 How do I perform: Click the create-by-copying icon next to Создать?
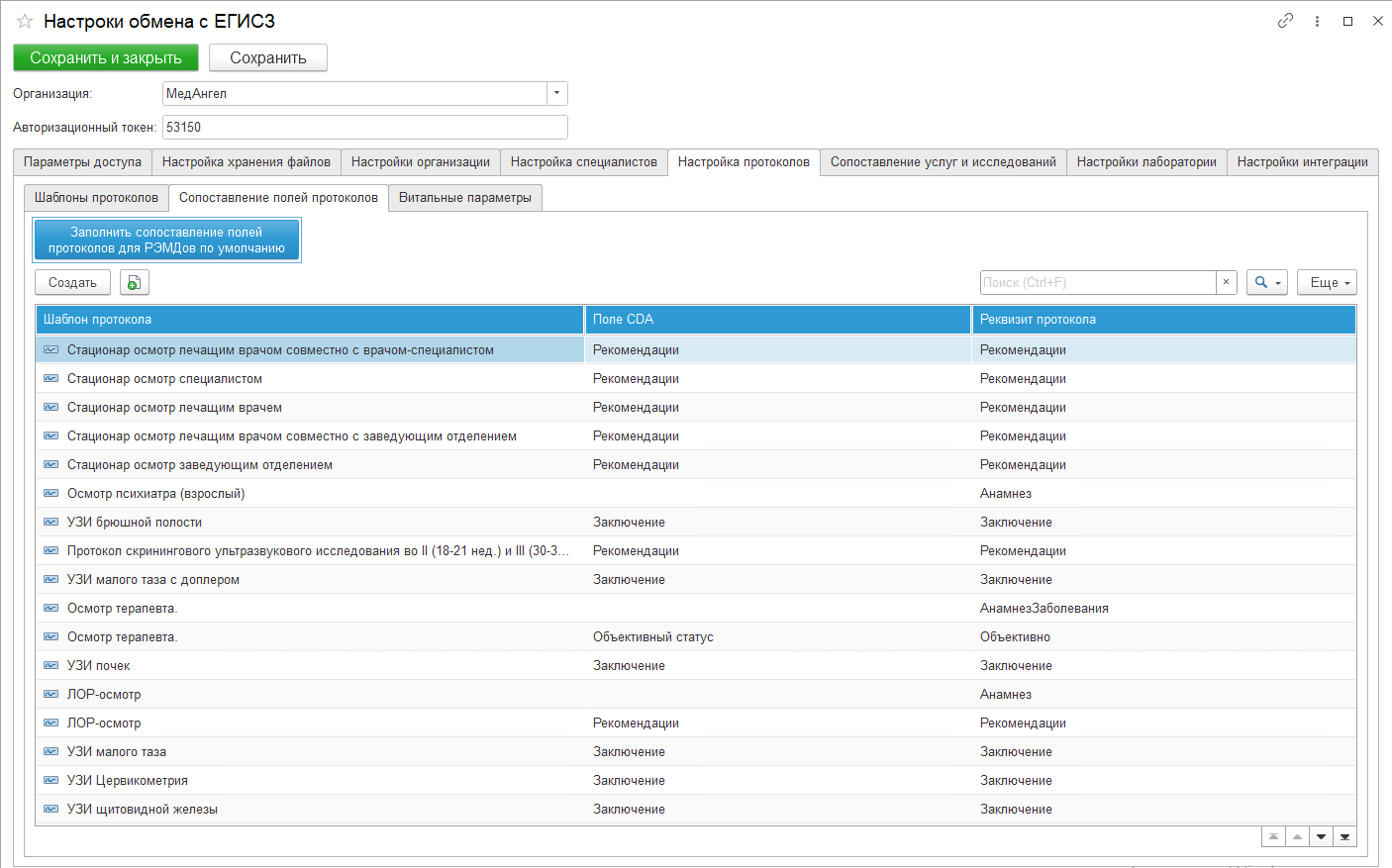point(134,283)
